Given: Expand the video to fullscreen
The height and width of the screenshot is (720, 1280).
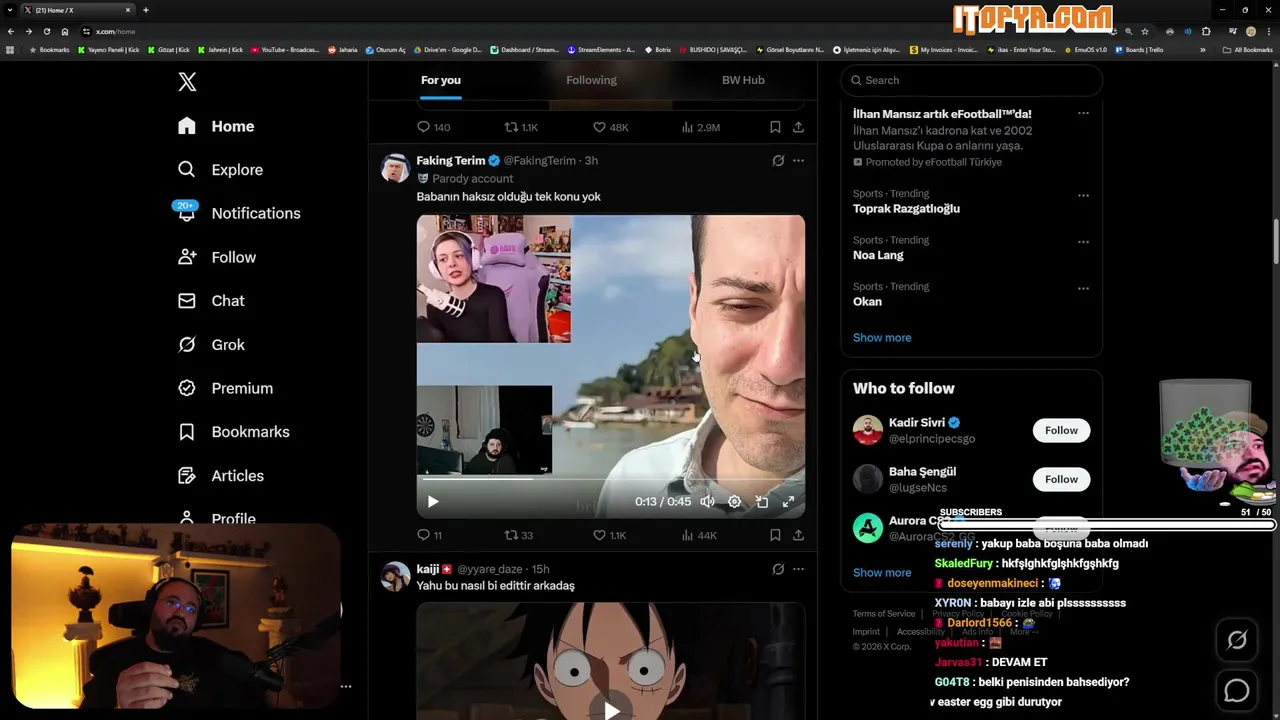Looking at the screenshot, I should pyautogui.click(x=788, y=502).
